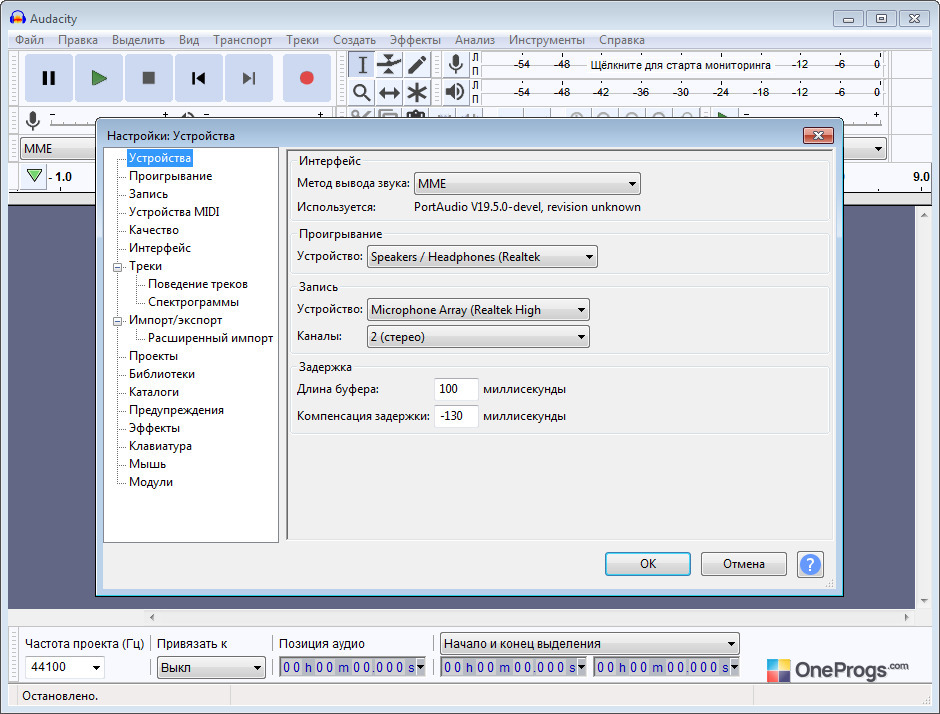
Task: Click the blue help question mark button
Action: [810, 564]
